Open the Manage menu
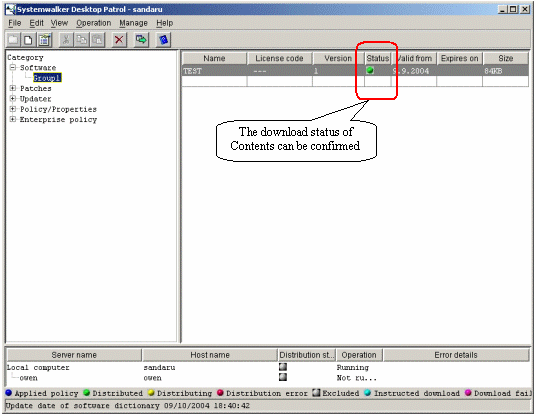This screenshot has height=416, width=536. [x=133, y=23]
